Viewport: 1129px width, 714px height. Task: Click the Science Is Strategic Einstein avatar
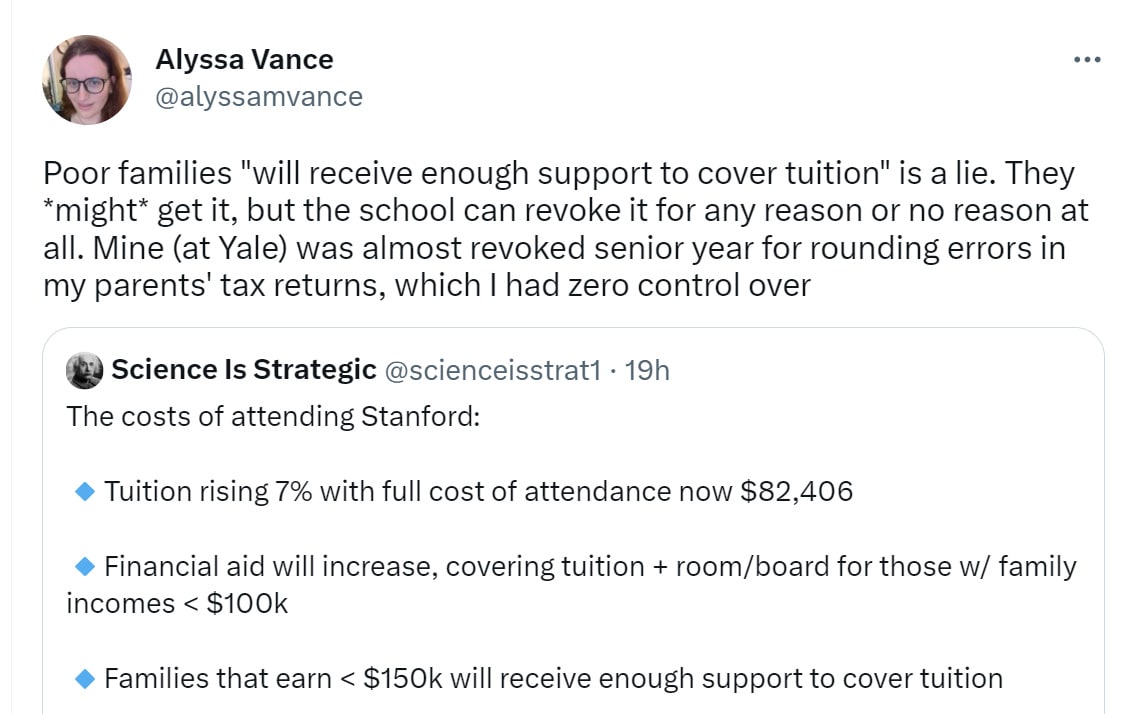point(84,371)
